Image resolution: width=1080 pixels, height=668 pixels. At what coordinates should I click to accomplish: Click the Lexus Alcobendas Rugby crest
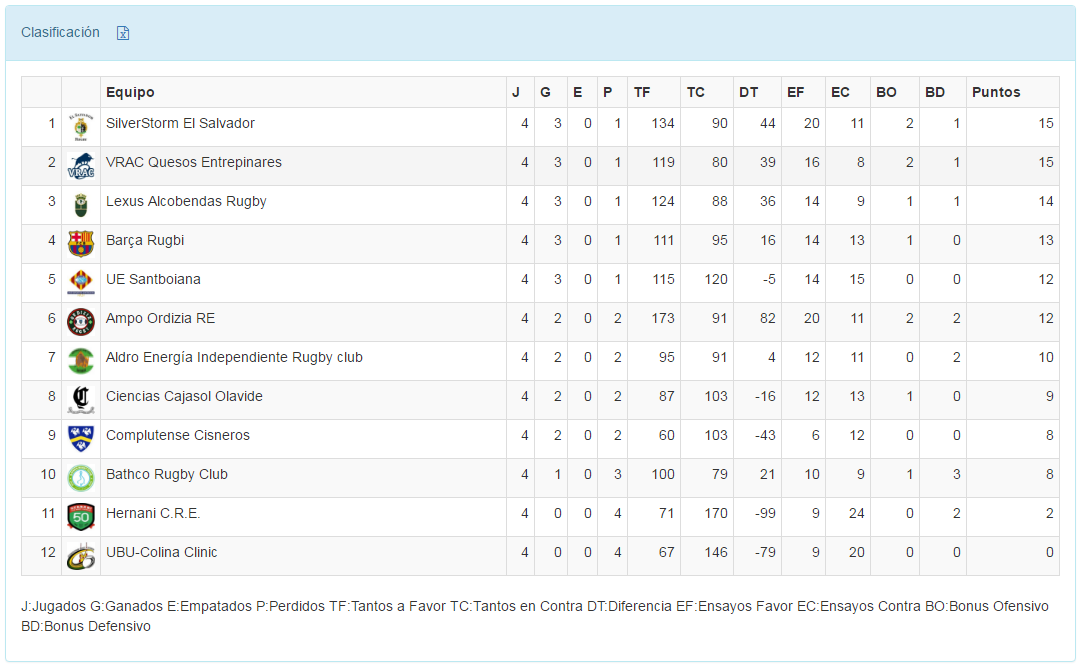80,205
